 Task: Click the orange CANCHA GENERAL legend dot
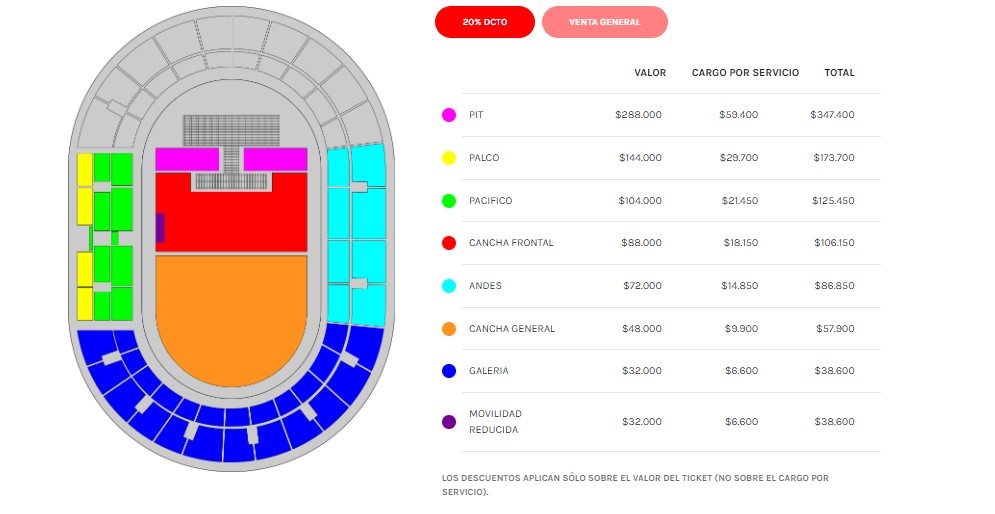pos(449,329)
